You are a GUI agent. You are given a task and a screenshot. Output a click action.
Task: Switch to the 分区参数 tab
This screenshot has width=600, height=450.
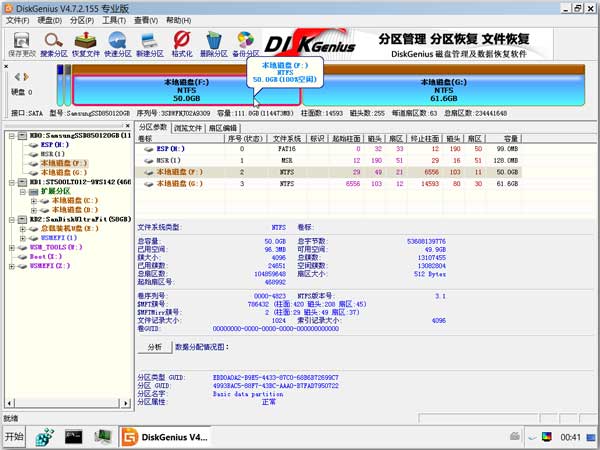coord(153,127)
